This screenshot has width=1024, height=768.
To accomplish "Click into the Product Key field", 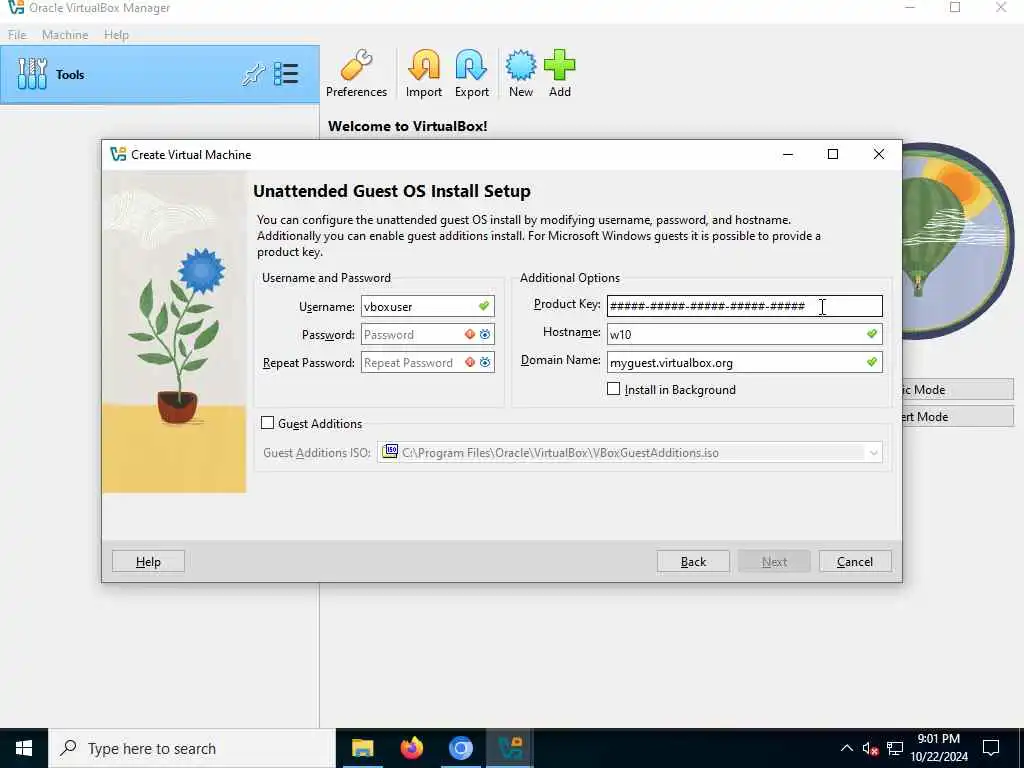I will coord(744,306).
